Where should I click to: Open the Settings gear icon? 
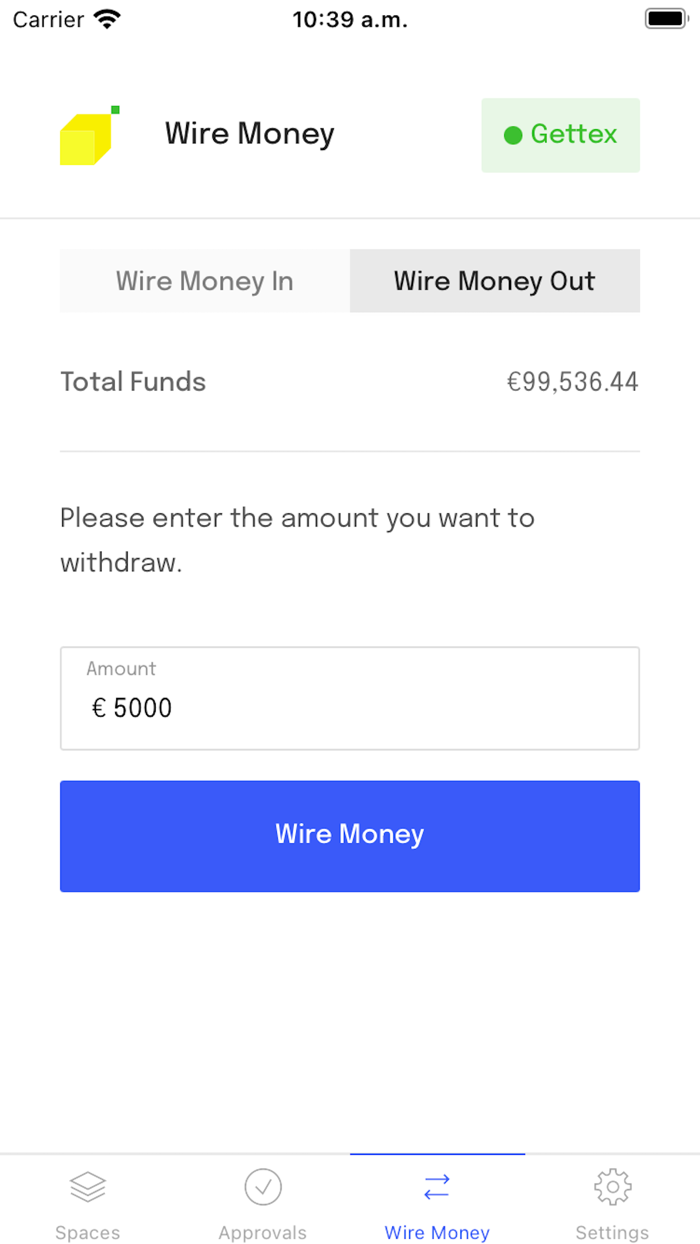pos(612,1187)
